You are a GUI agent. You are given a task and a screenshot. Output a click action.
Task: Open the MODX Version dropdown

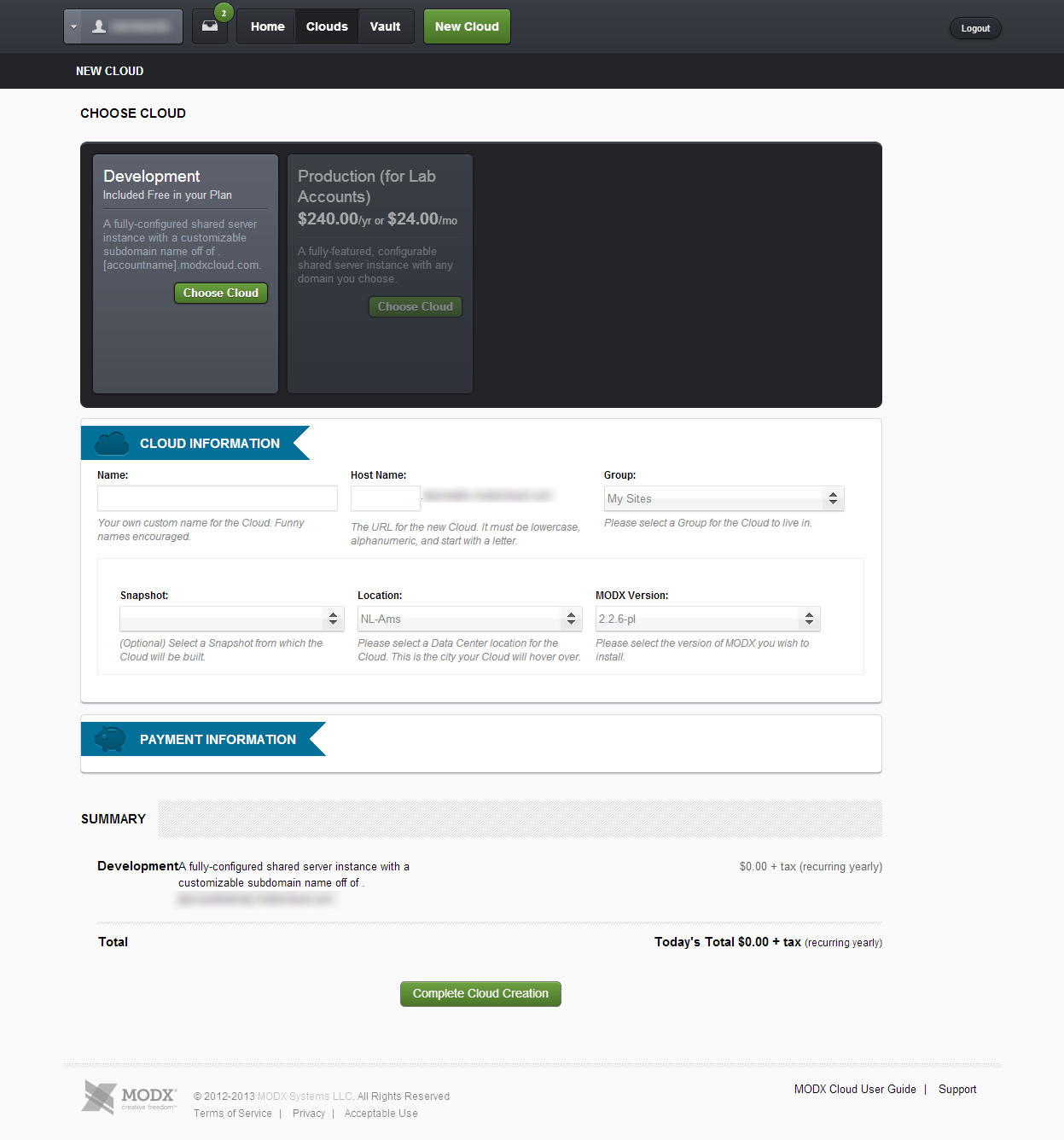click(708, 619)
